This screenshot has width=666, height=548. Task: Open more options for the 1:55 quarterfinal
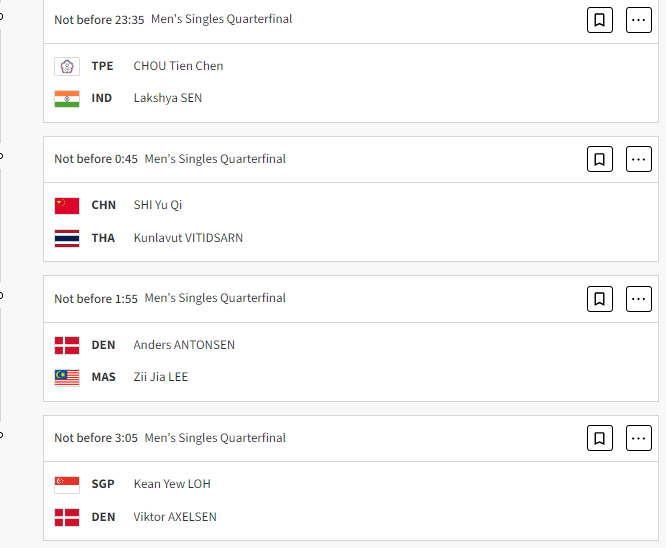tap(638, 299)
